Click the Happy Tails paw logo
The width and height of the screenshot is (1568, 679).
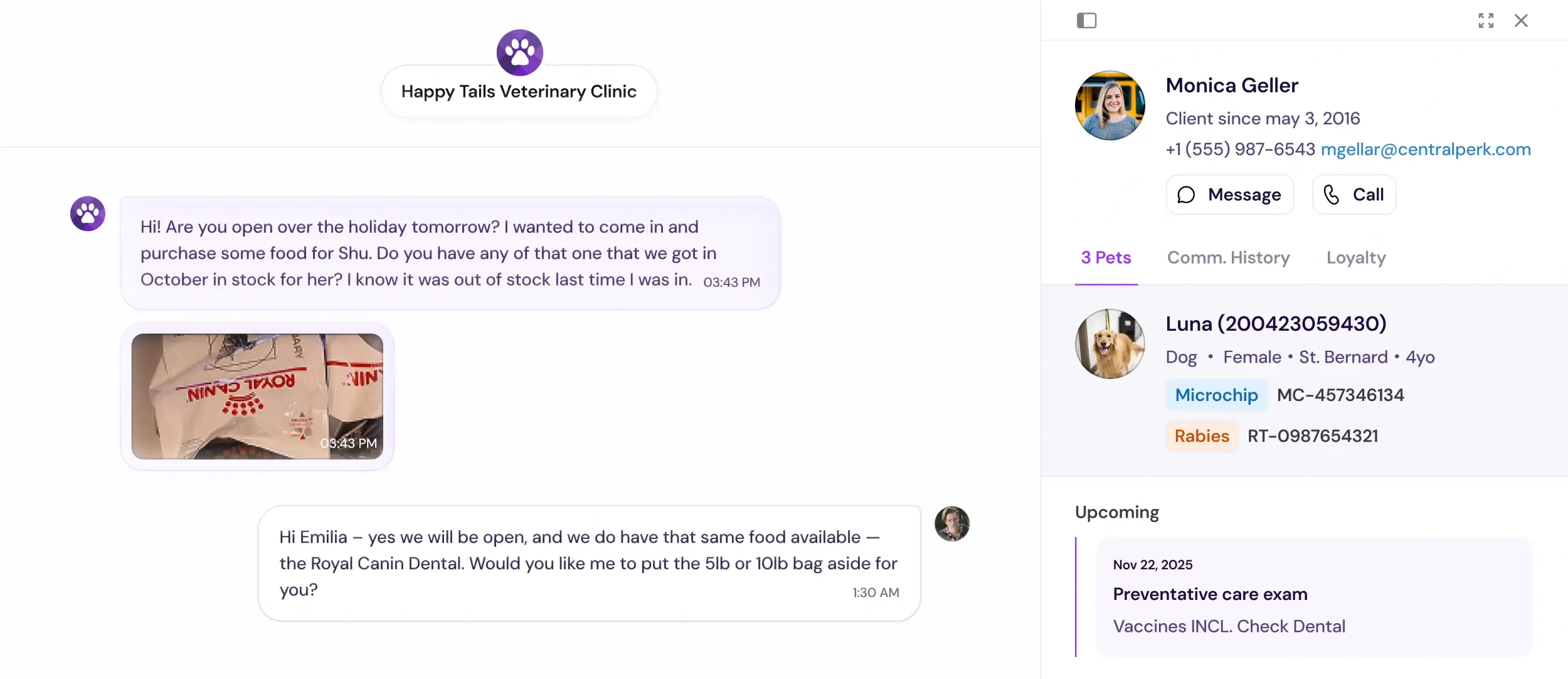[x=519, y=52]
